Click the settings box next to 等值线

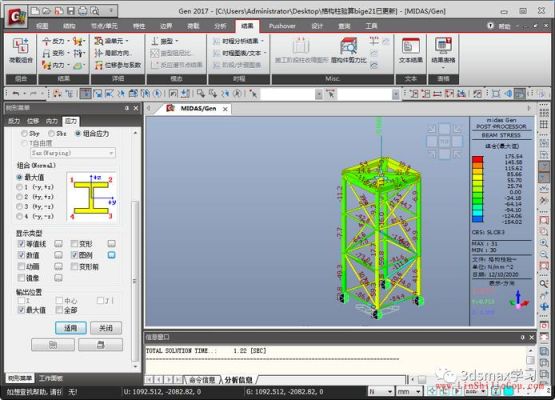(58, 244)
